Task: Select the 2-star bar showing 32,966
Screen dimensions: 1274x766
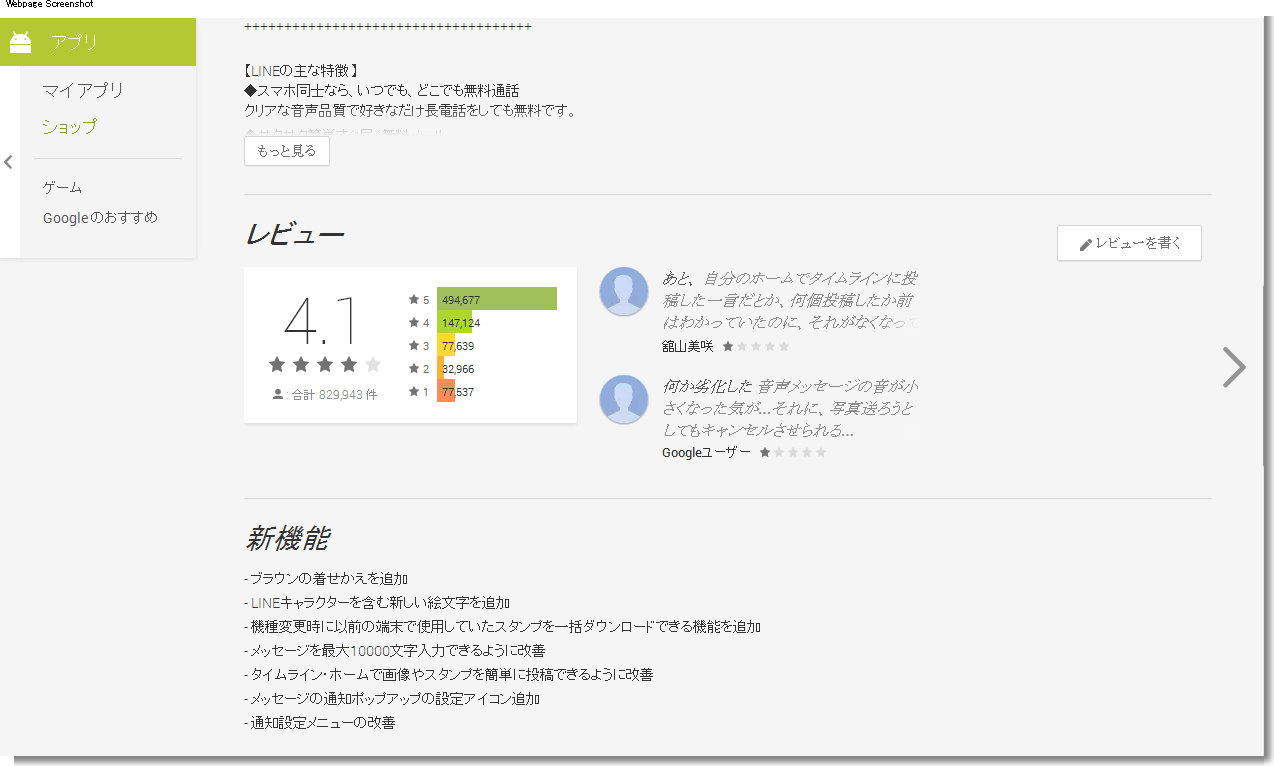Action: coord(441,368)
